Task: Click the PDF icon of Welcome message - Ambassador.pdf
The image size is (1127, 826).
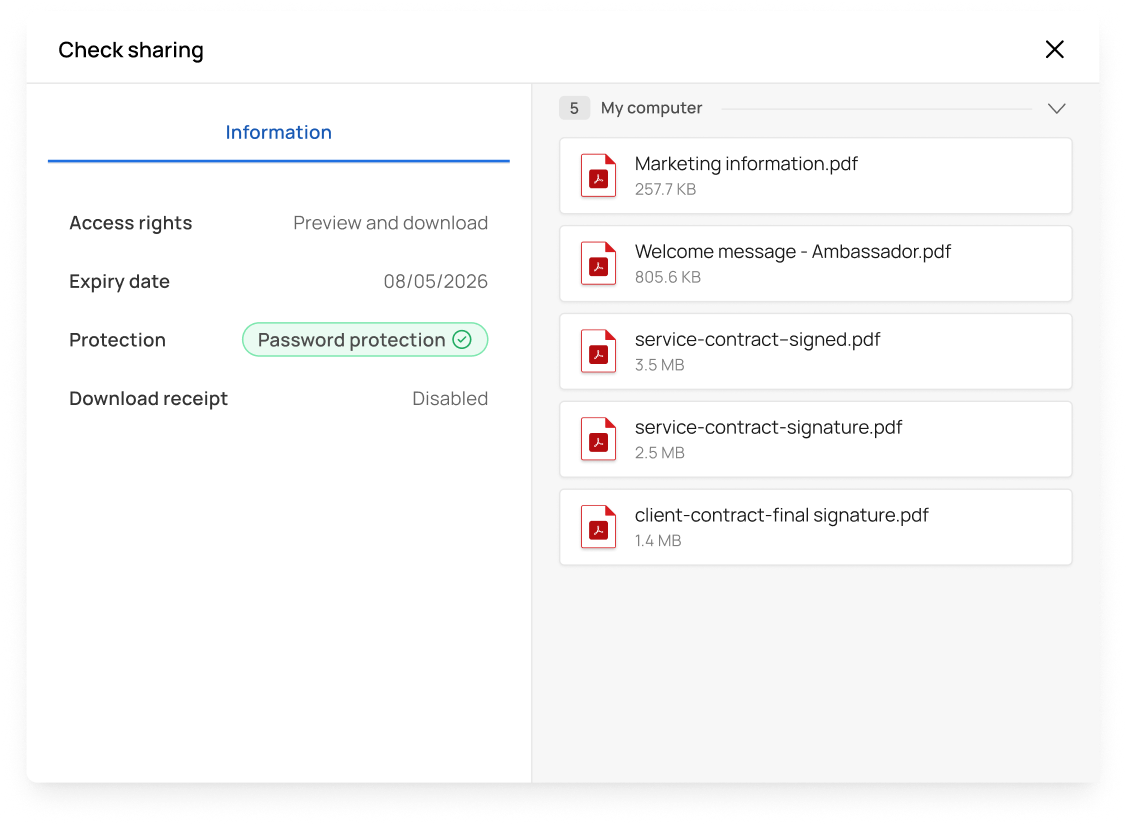Action: pos(598,263)
